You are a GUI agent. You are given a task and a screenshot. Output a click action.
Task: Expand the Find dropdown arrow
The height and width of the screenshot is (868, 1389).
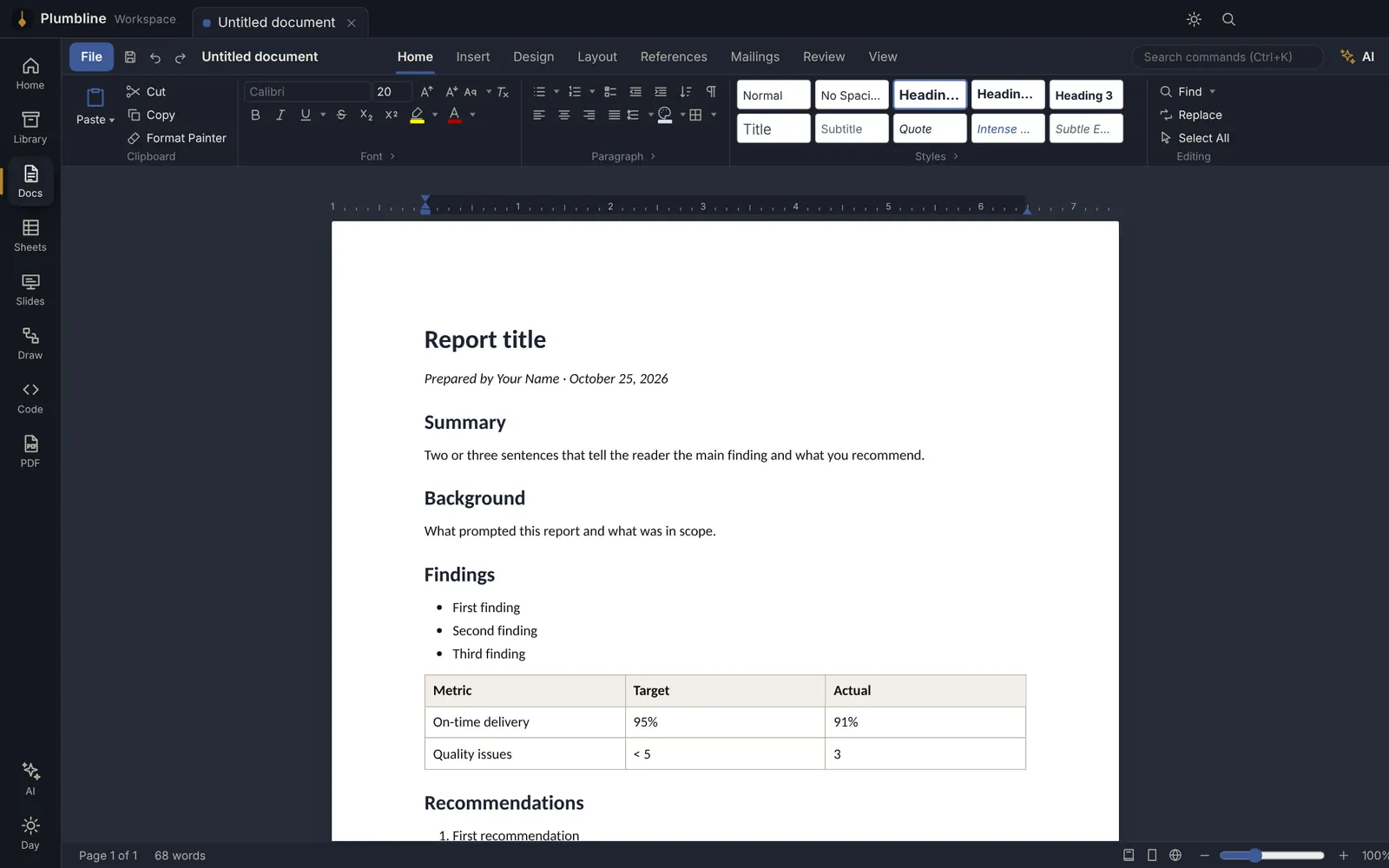point(1213,92)
